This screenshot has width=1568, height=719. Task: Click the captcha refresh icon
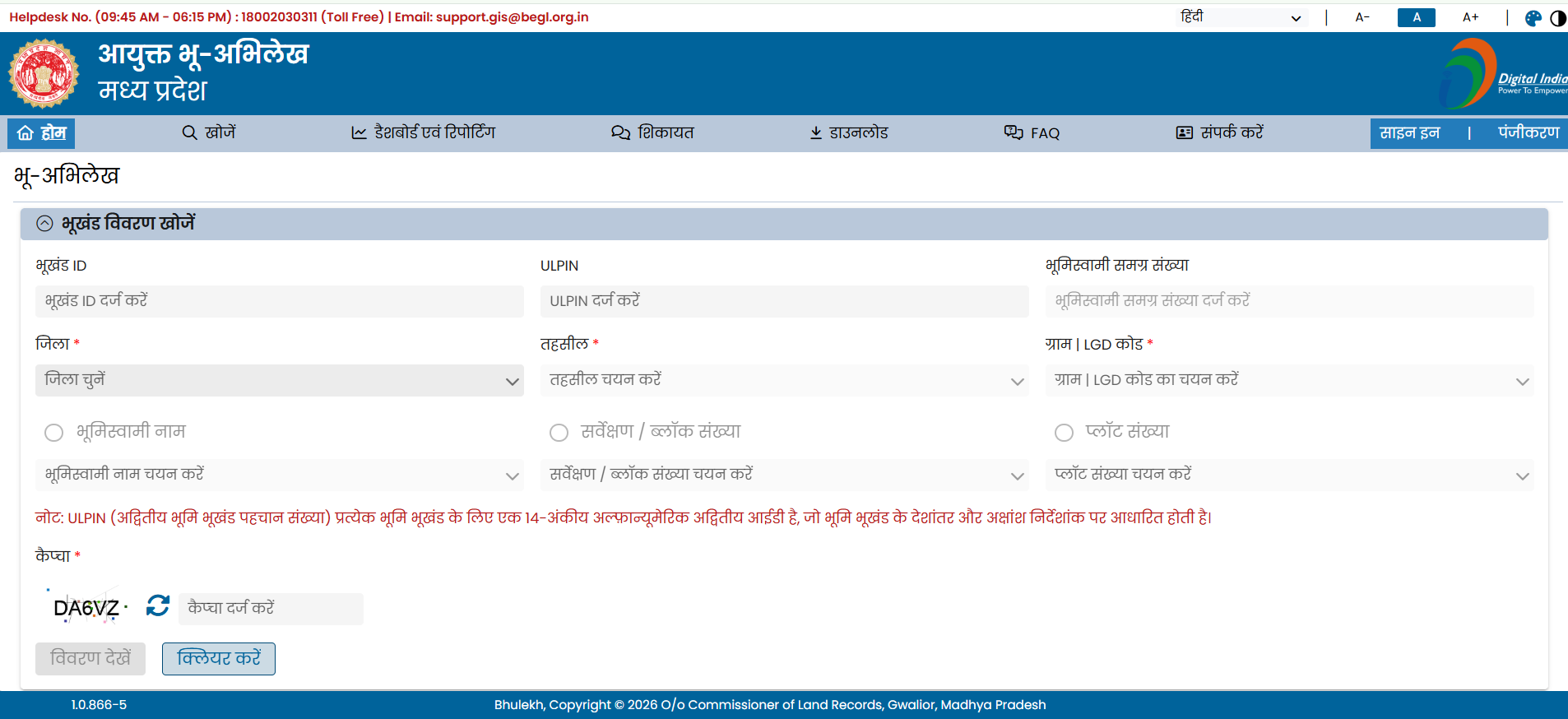point(157,606)
